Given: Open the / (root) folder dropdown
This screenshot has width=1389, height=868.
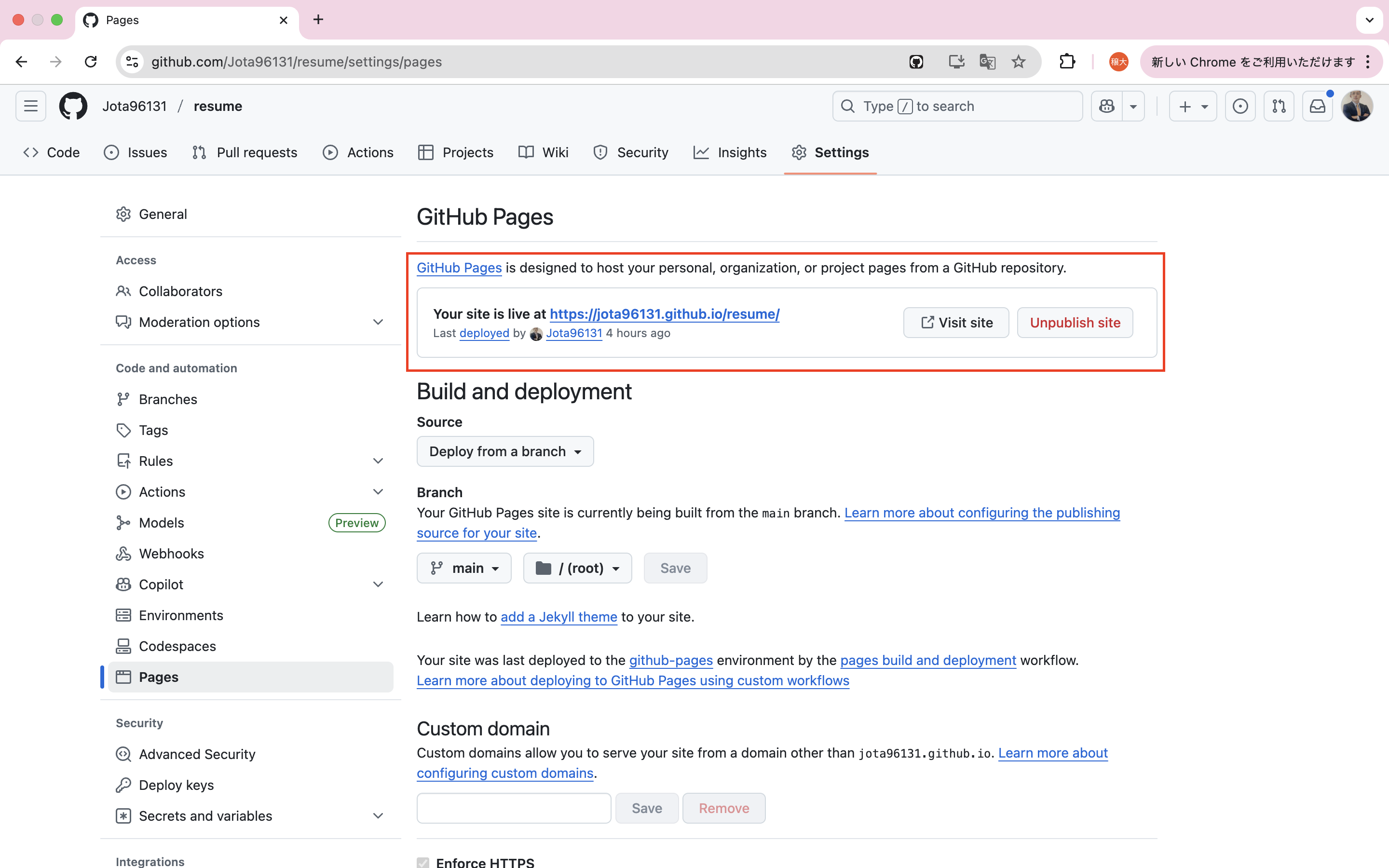Looking at the screenshot, I should pyautogui.click(x=577, y=569).
